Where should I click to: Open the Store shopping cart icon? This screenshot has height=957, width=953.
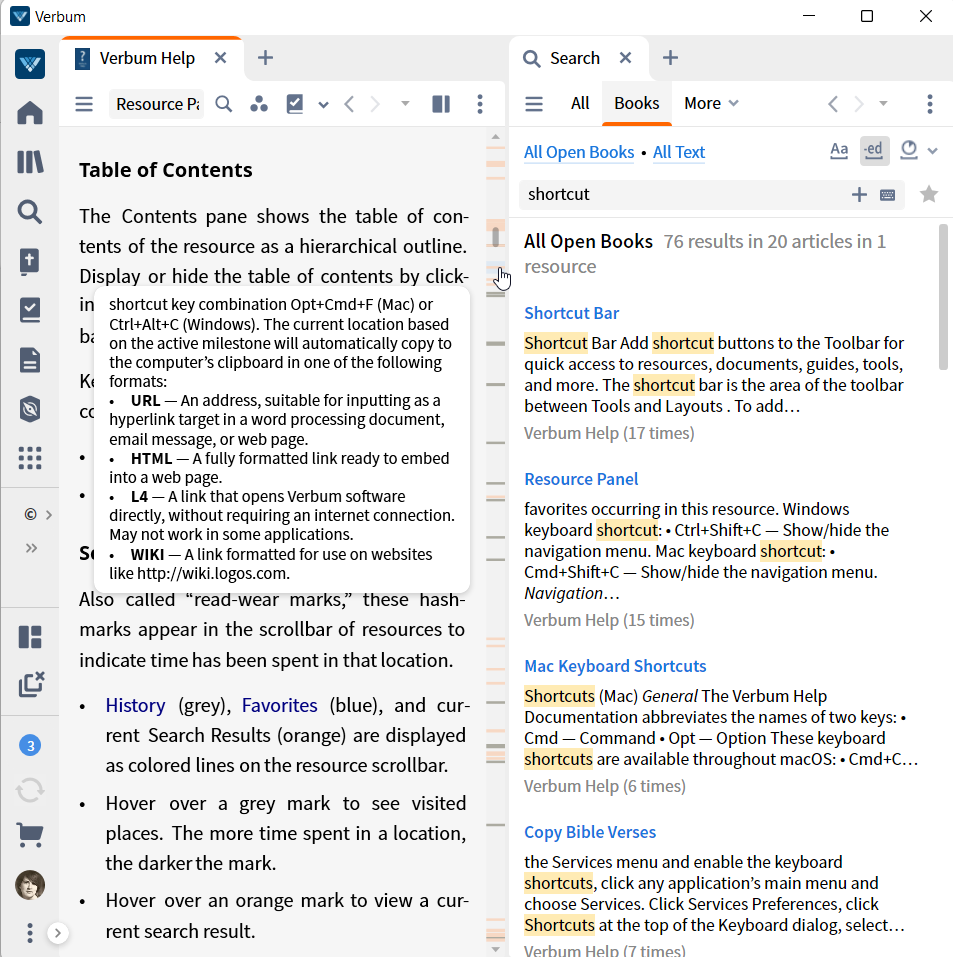click(x=30, y=834)
